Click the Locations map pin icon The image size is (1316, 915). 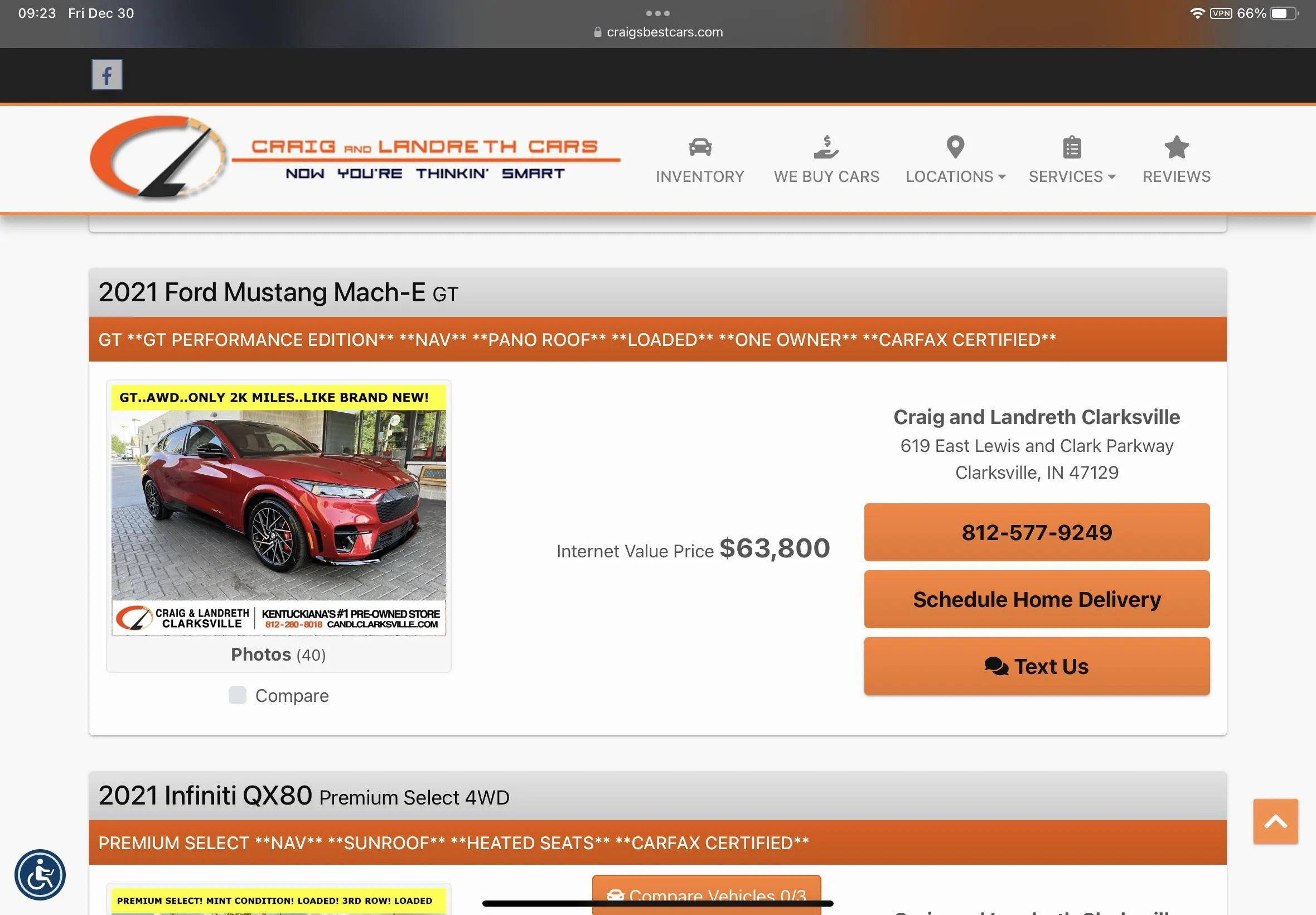955,147
